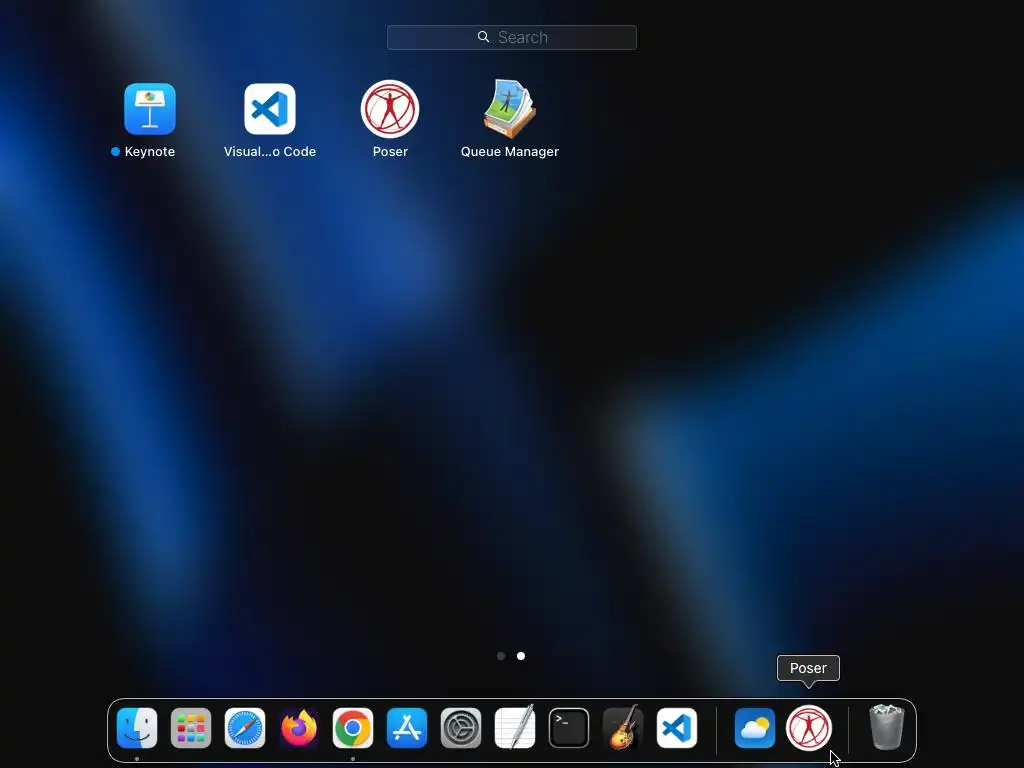Launch Firefox from the Dock

pyautogui.click(x=299, y=728)
